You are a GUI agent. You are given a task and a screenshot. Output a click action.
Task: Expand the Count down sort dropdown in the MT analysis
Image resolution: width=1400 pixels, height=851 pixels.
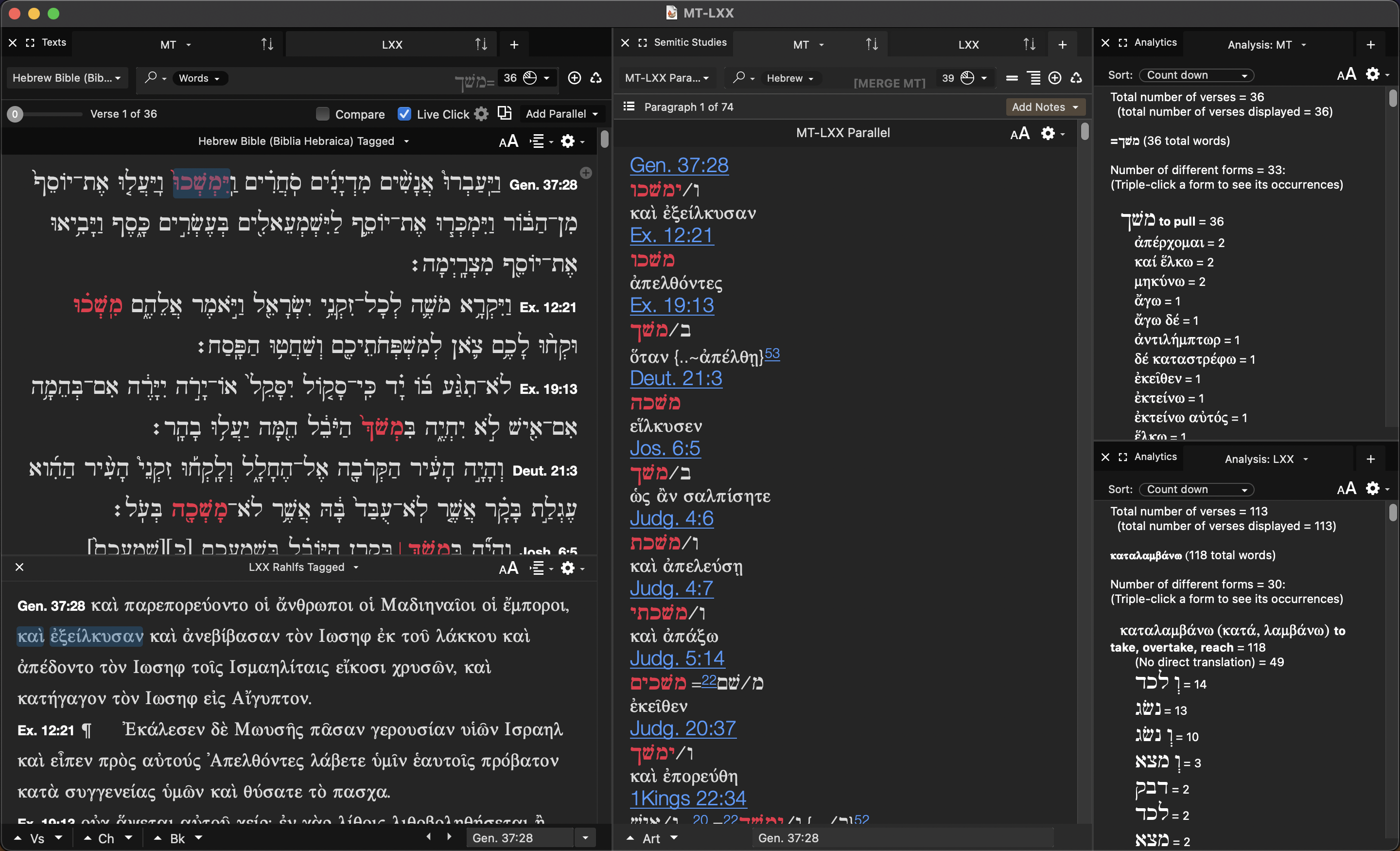(1197, 75)
